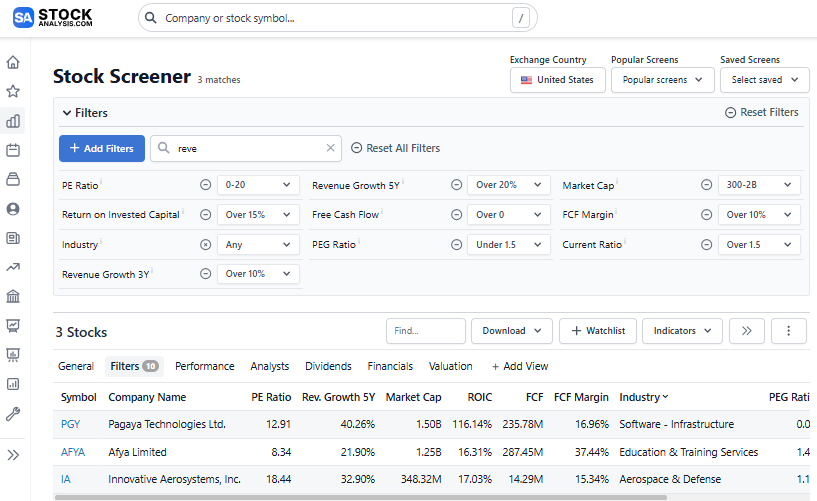Remove the FCF Margin filter
This screenshot has width=817, height=501.
pos(707,215)
